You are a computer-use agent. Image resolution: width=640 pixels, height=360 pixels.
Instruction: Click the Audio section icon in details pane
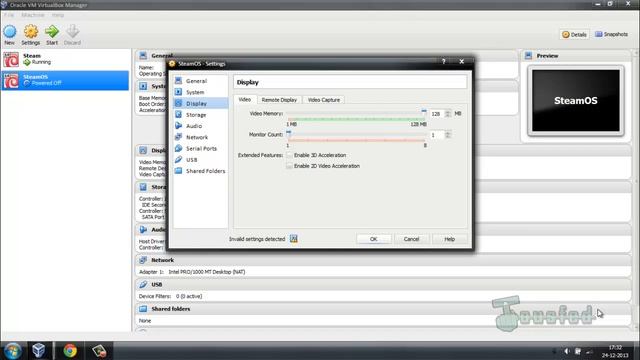point(143,230)
